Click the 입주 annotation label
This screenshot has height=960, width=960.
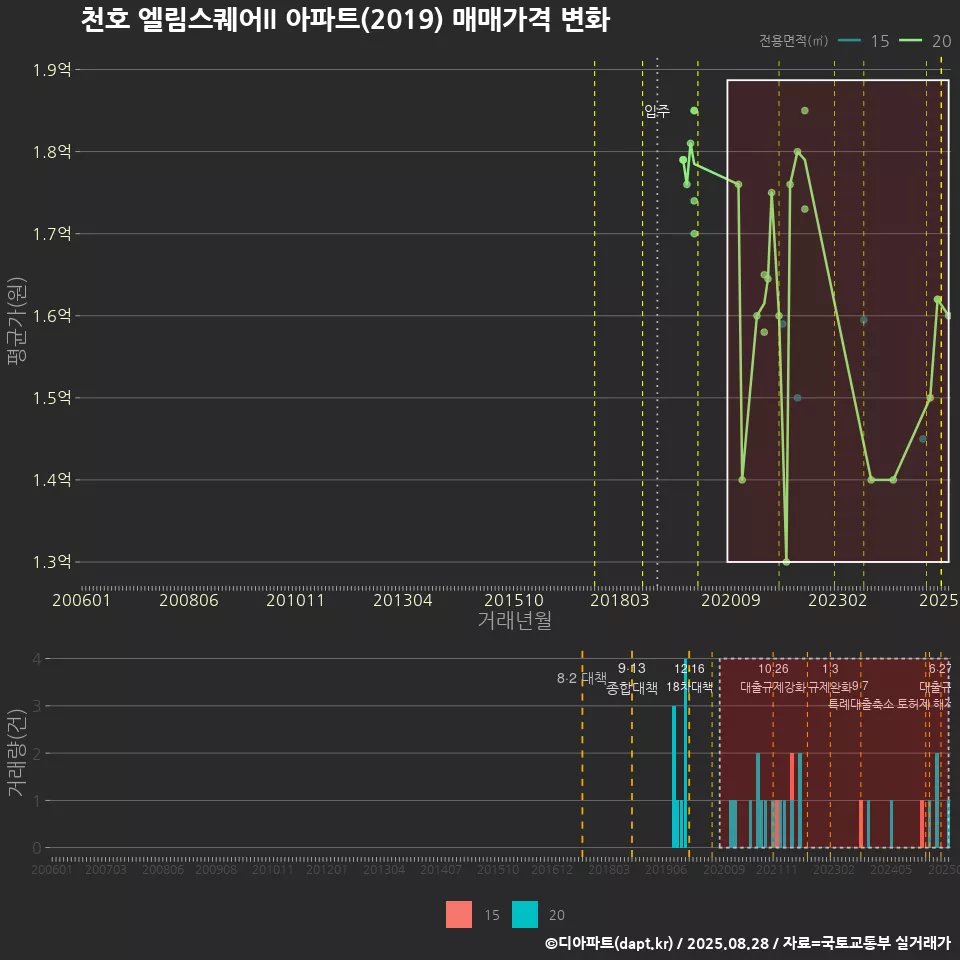point(657,111)
